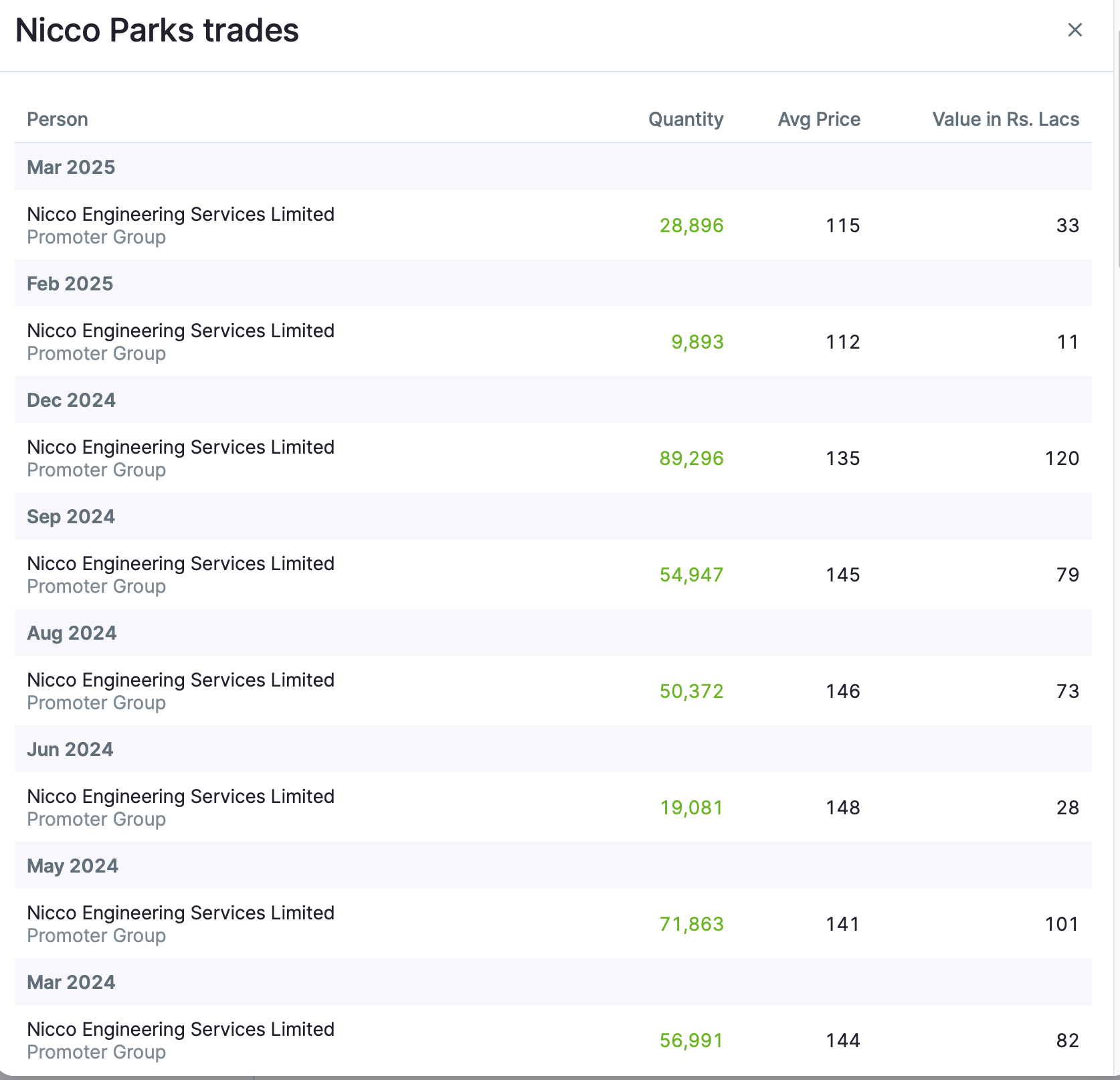Click the Nicco Parks trades title
The image size is (1120, 1080).
tap(157, 30)
